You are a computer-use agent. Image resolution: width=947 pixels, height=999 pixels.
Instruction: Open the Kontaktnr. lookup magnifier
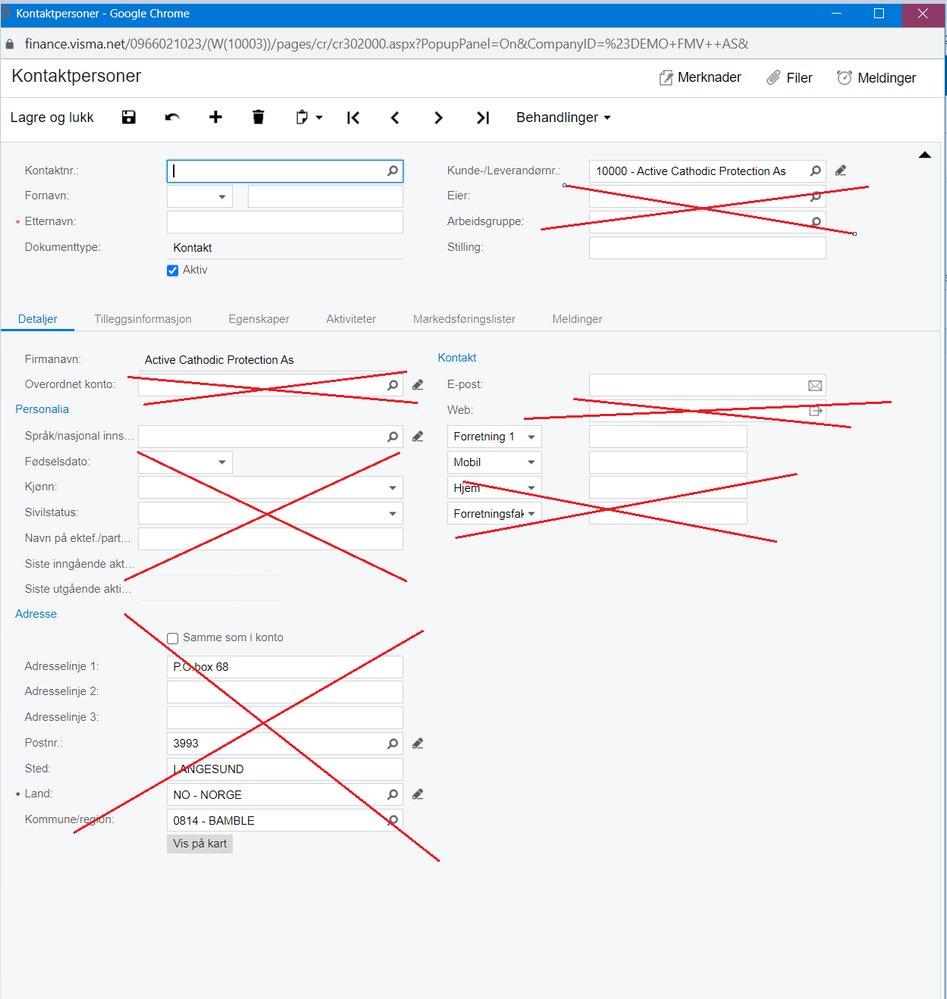[x=393, y=171]
